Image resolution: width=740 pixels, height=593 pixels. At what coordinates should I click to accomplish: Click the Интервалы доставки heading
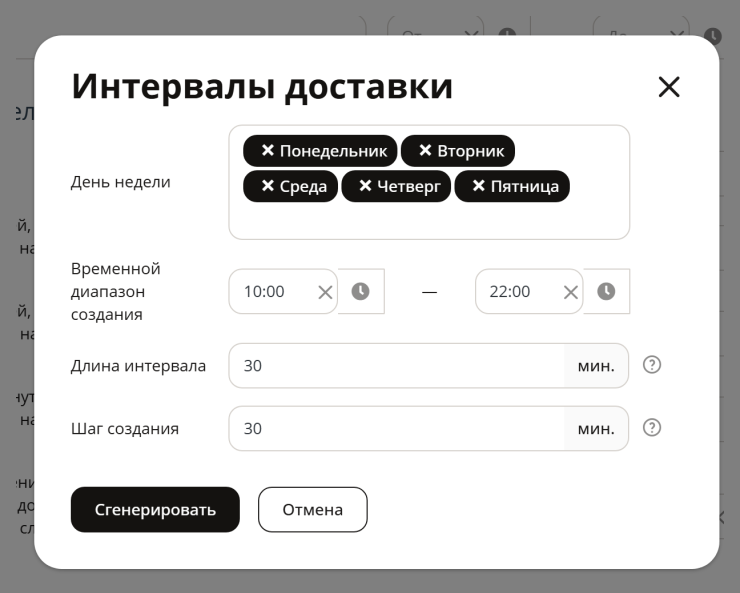tap(262, 87)
